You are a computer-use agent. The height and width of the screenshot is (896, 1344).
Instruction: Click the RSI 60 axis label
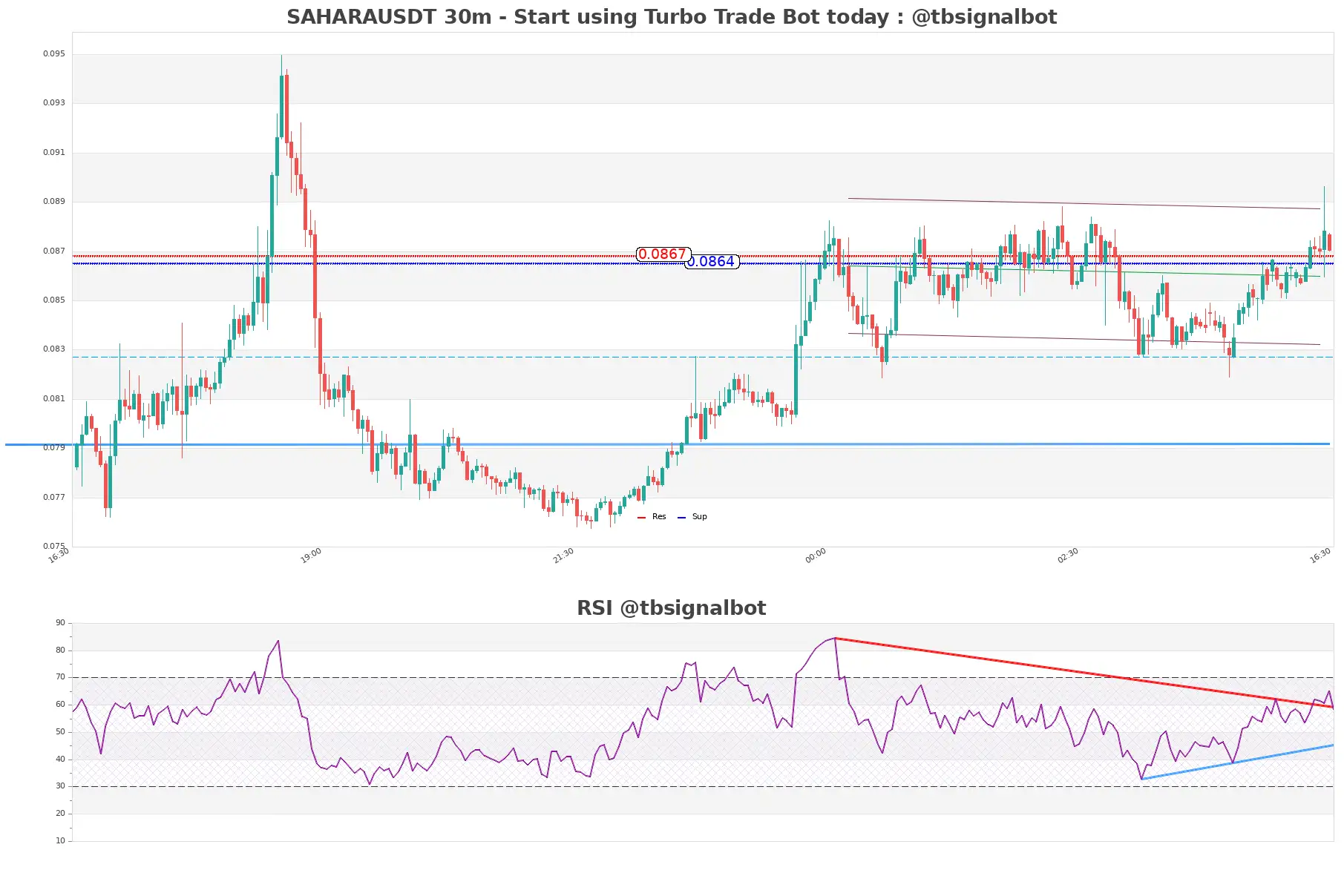click(61, 705)
